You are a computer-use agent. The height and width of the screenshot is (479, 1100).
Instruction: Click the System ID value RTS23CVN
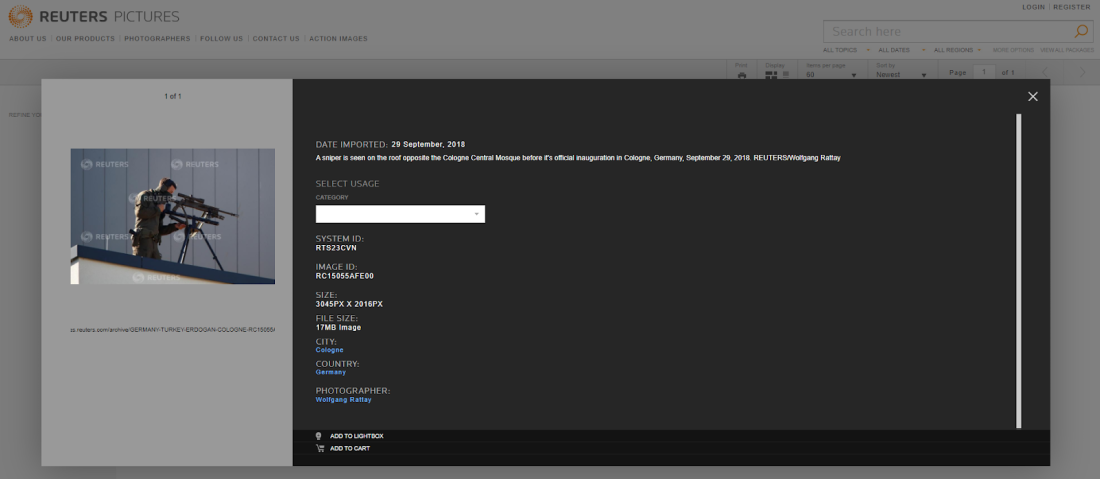tap(336, 248)
